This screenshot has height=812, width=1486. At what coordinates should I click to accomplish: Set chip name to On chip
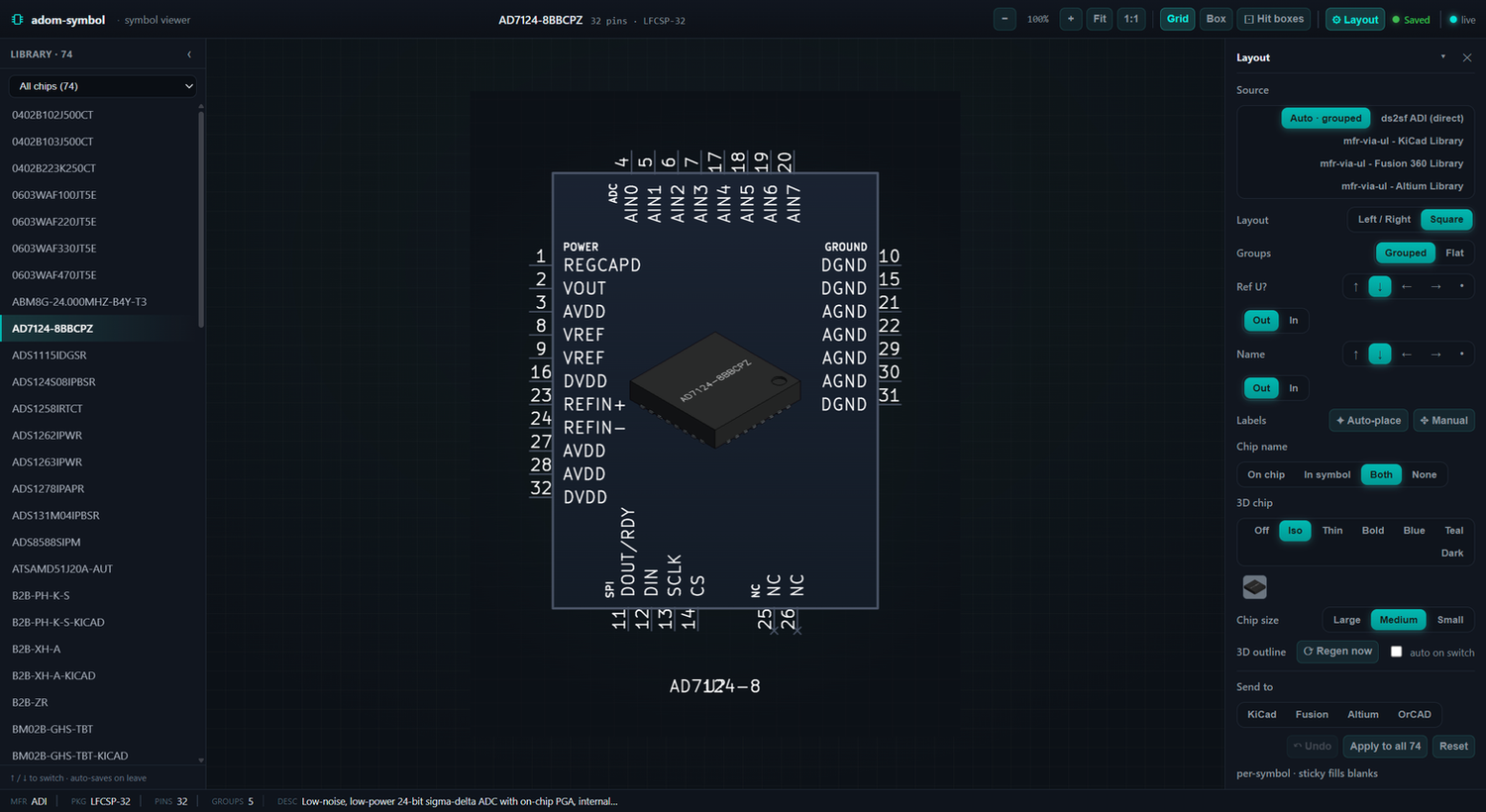(1266, 475)
